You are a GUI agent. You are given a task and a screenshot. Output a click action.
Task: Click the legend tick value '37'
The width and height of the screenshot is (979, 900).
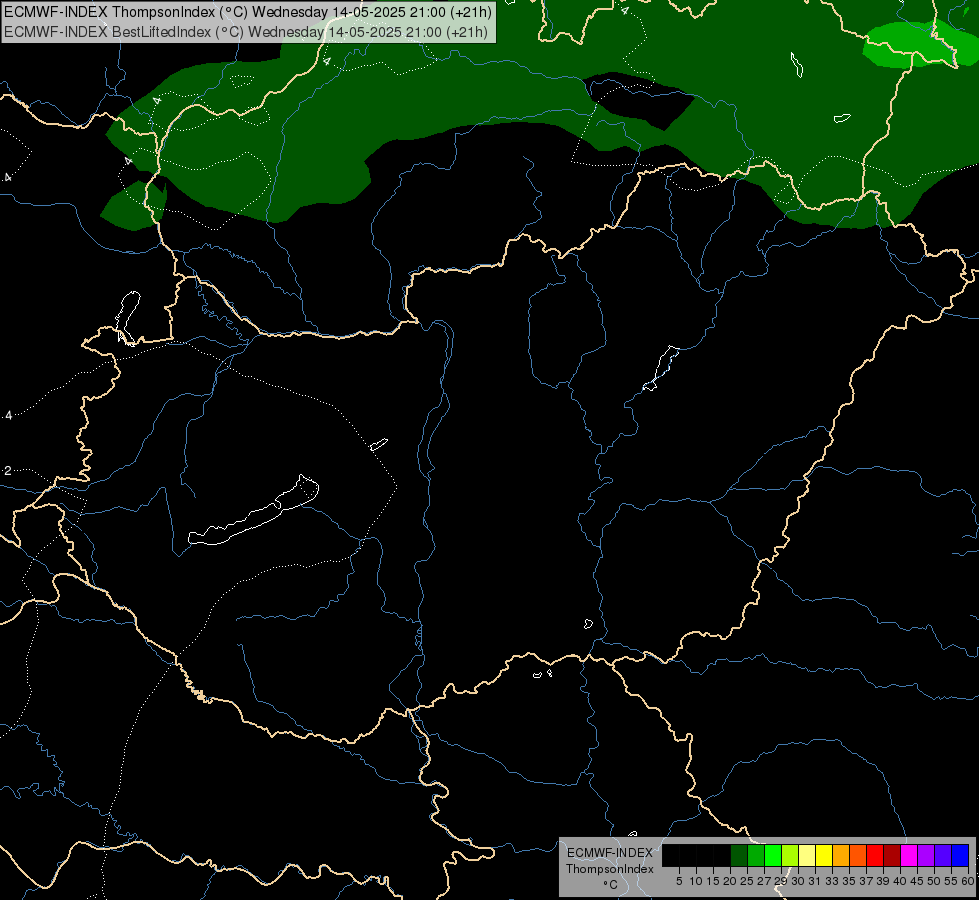866,881
